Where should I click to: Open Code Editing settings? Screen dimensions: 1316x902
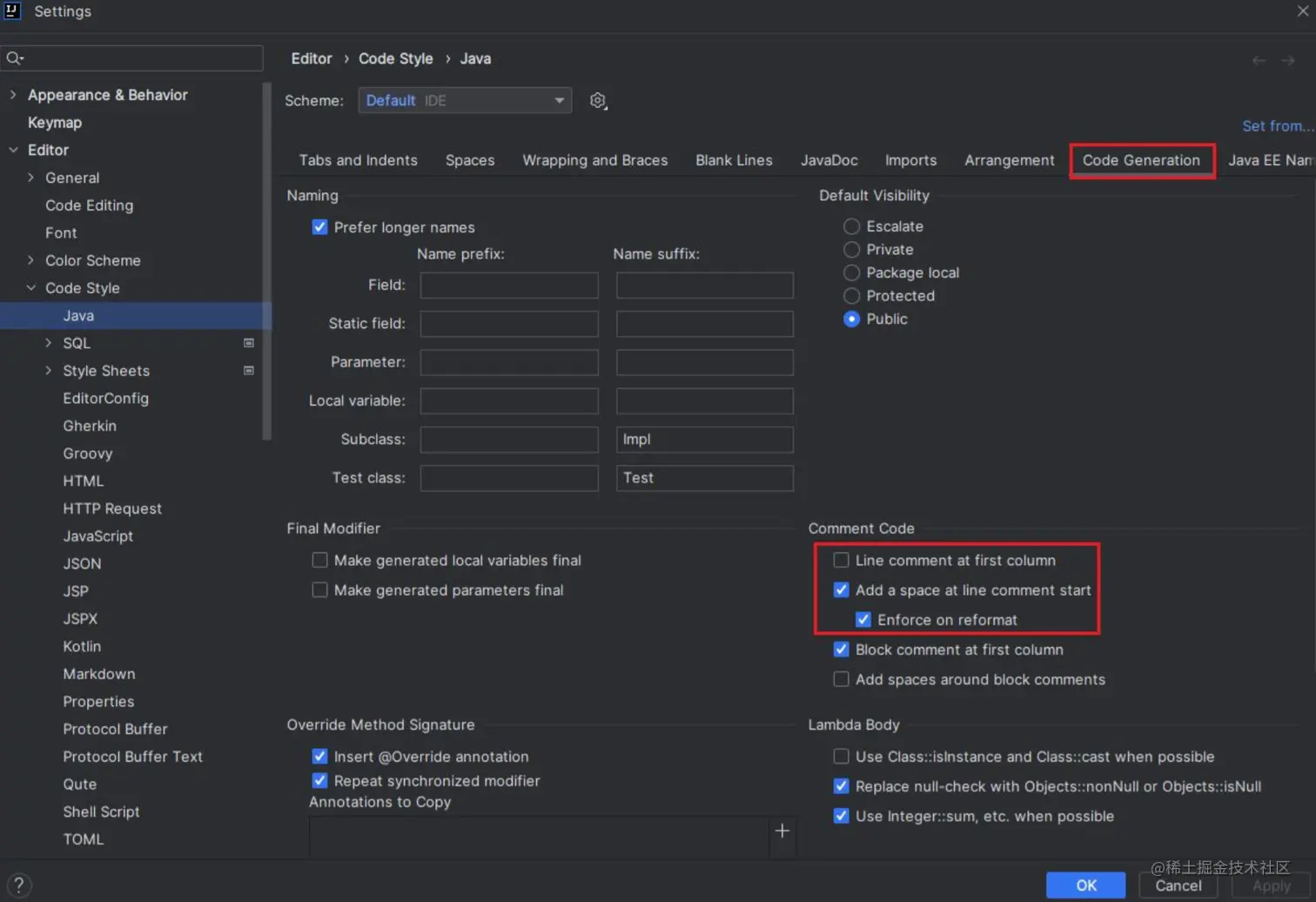(90, 205)
